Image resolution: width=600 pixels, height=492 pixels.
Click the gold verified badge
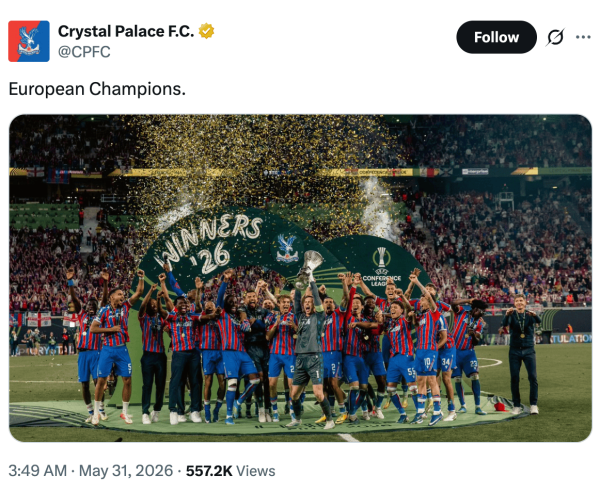pos(206,31)
